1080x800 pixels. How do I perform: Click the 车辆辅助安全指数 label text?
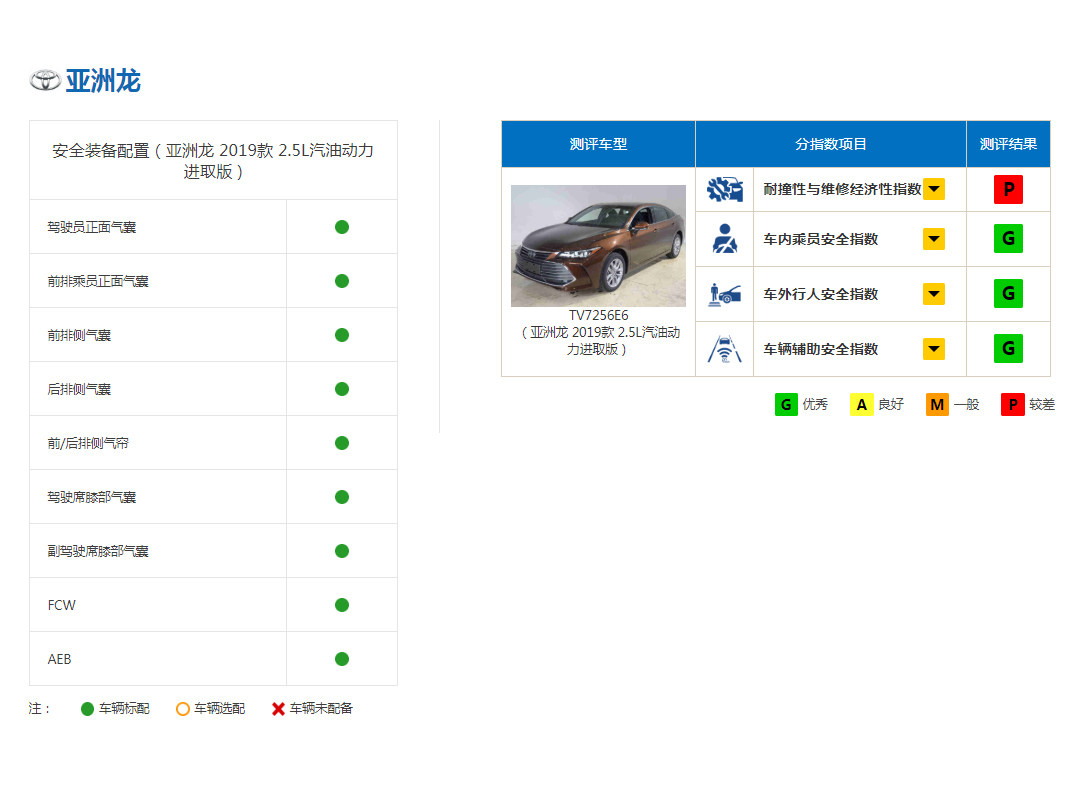tap(820, 349)
